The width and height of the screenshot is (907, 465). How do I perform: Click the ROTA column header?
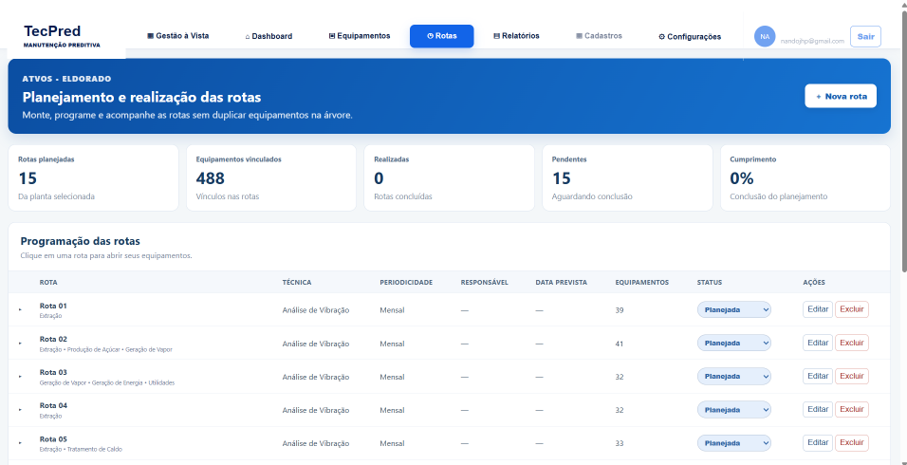(x=49, y=282)
